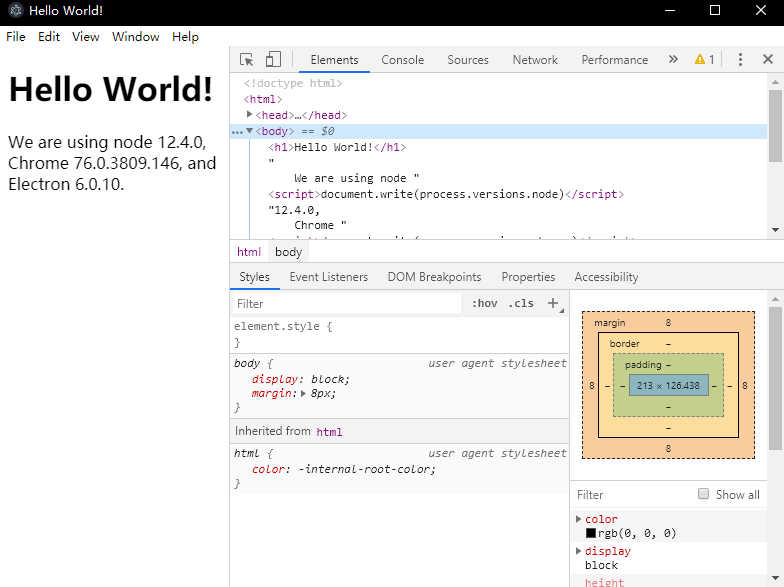784x587 pixels.
Task: Enable the Show all checkbox
Action: [704, 494]
